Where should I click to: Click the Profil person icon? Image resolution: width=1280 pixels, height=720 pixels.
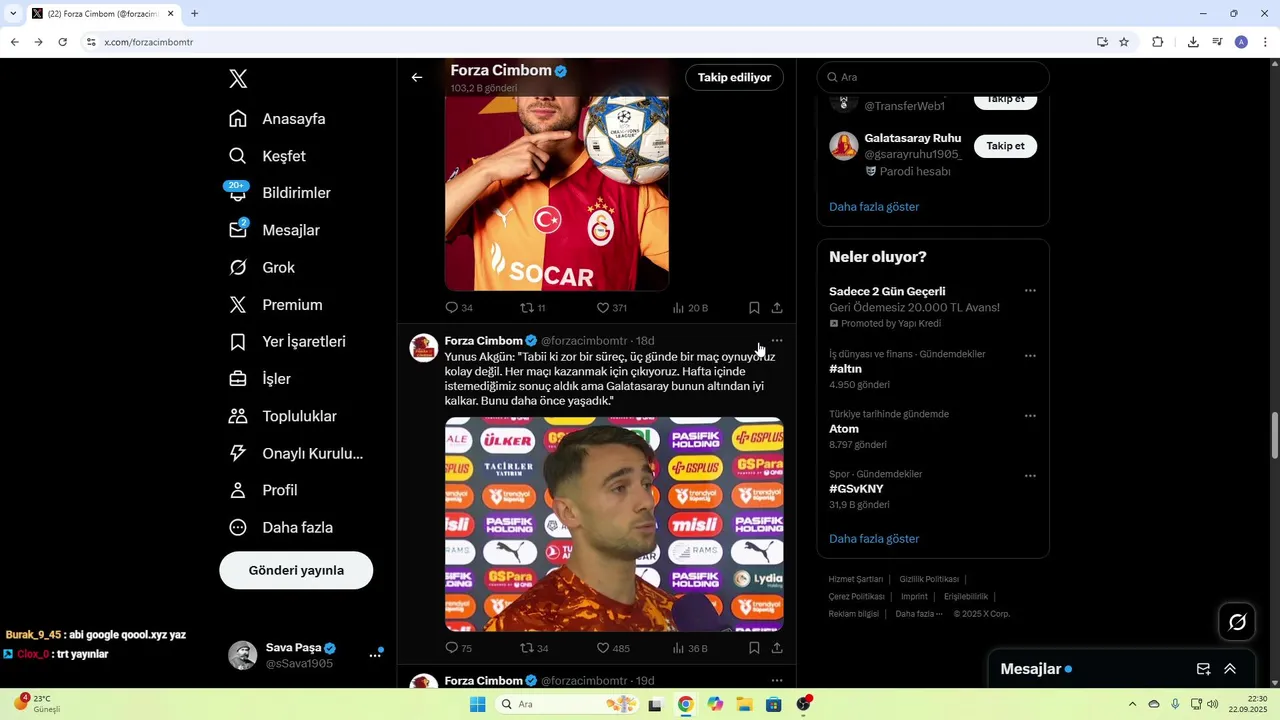click(x=238, y=490)
